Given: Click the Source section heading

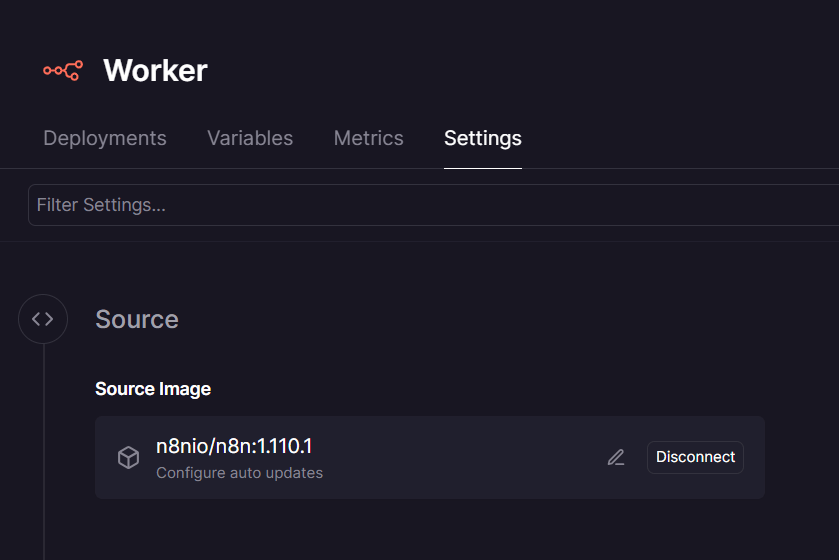Looking at the screenshot, I should (137, 319).
